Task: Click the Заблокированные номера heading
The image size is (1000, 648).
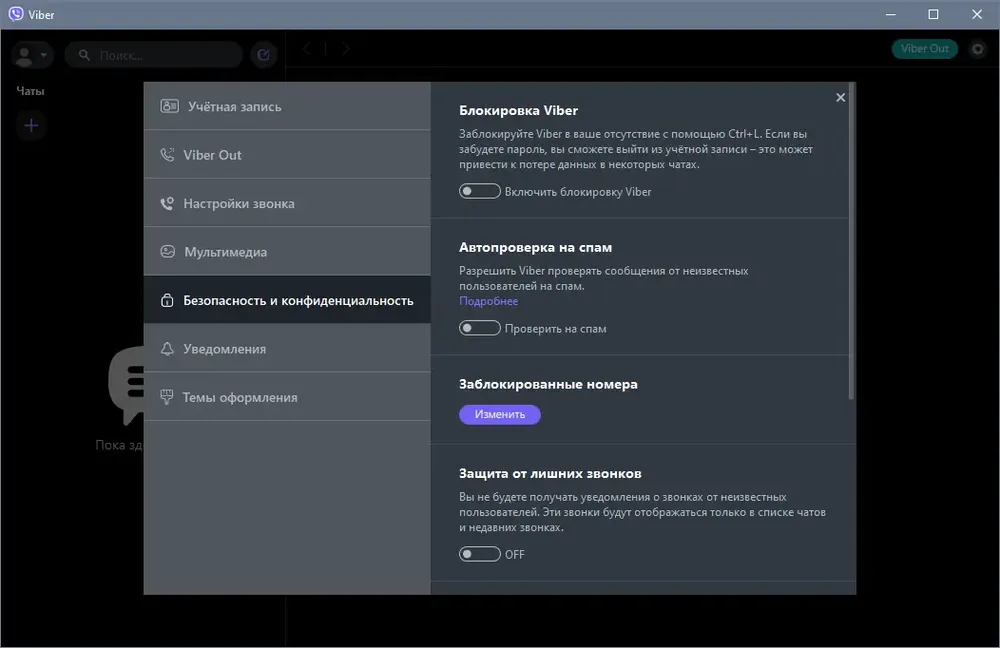Action: 548,384
